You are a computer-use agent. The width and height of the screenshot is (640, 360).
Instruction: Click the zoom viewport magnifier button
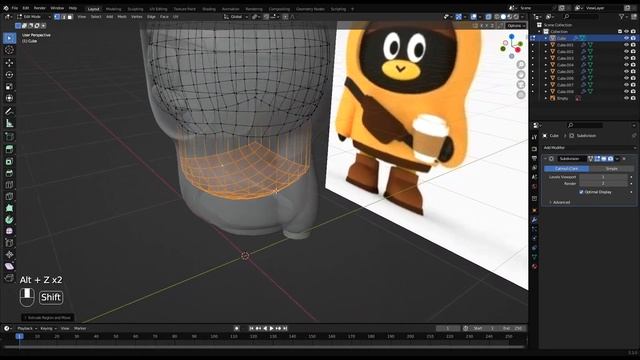(521, 64)
